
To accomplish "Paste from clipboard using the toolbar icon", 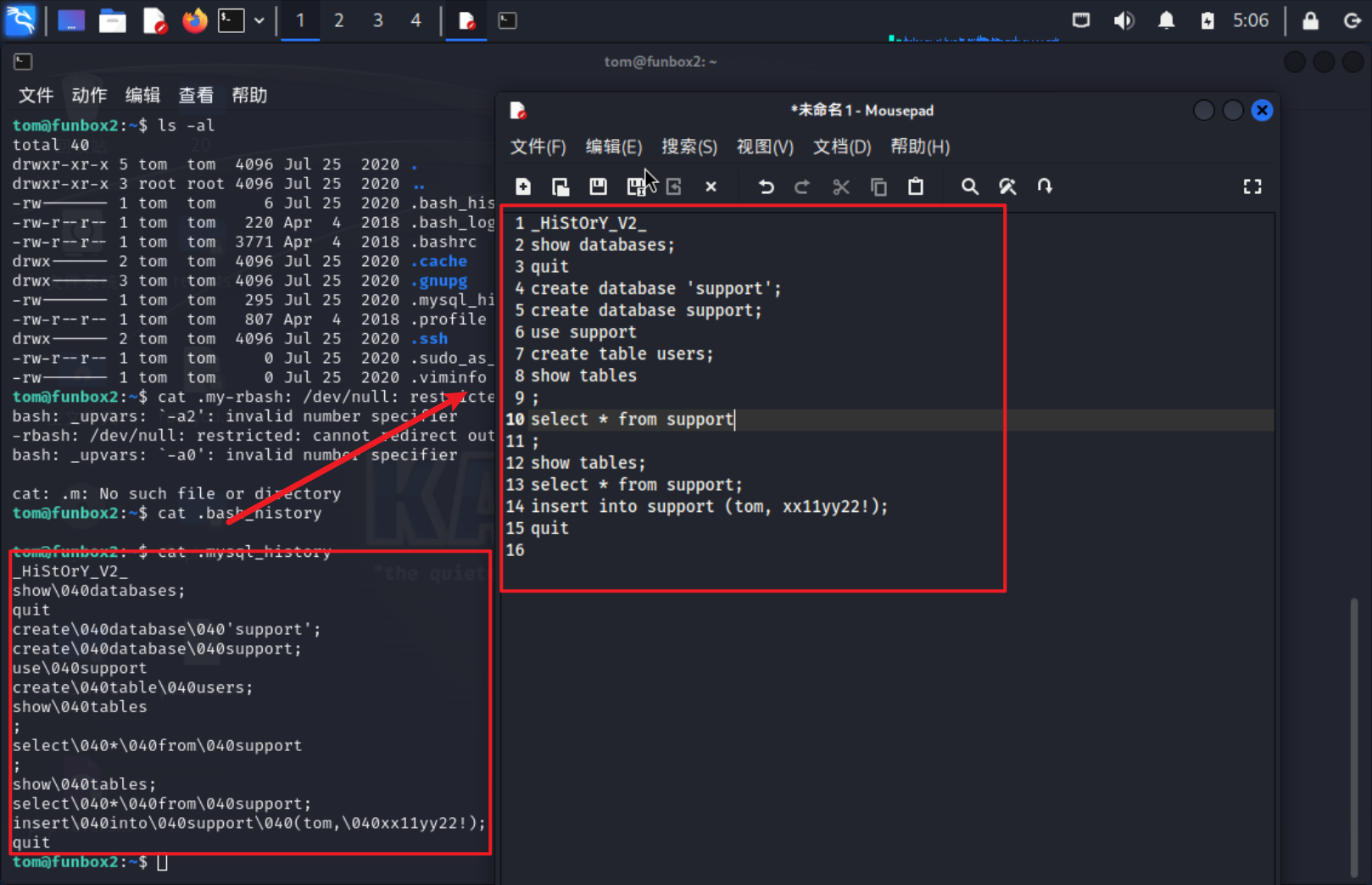I will 916,186.
